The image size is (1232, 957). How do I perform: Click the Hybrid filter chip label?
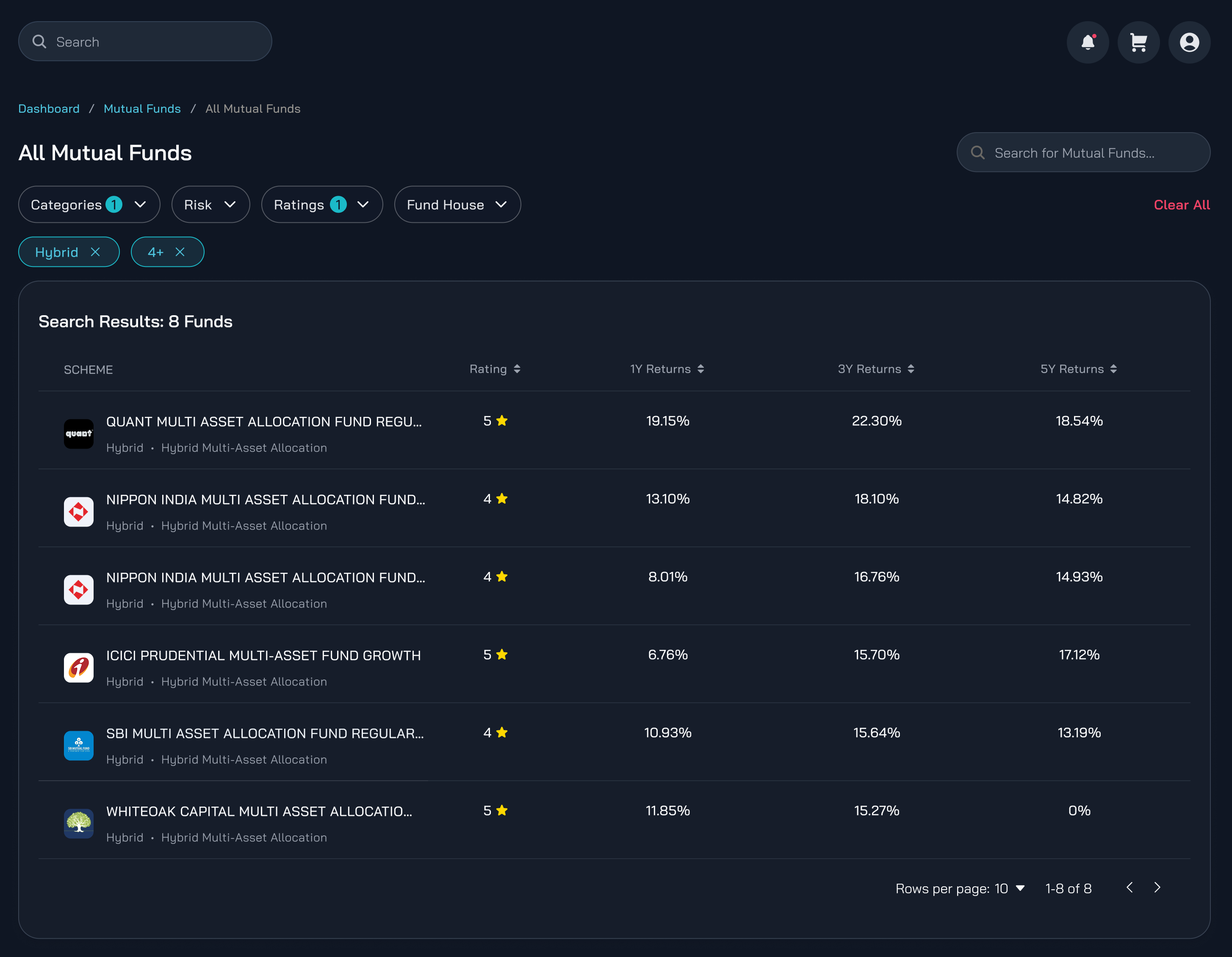click(x=56, y=252)
